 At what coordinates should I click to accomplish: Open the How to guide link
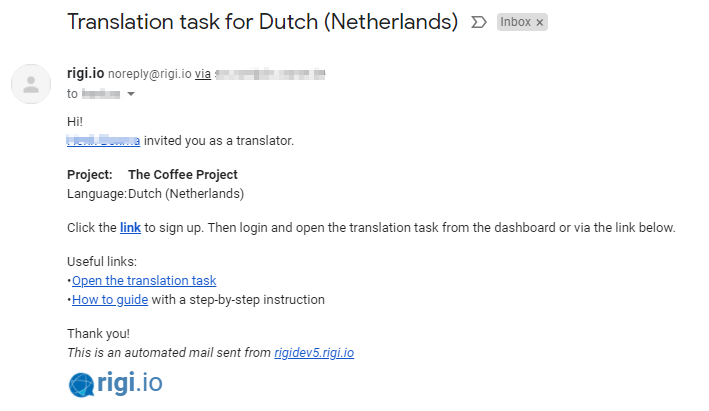click(110, 300)
